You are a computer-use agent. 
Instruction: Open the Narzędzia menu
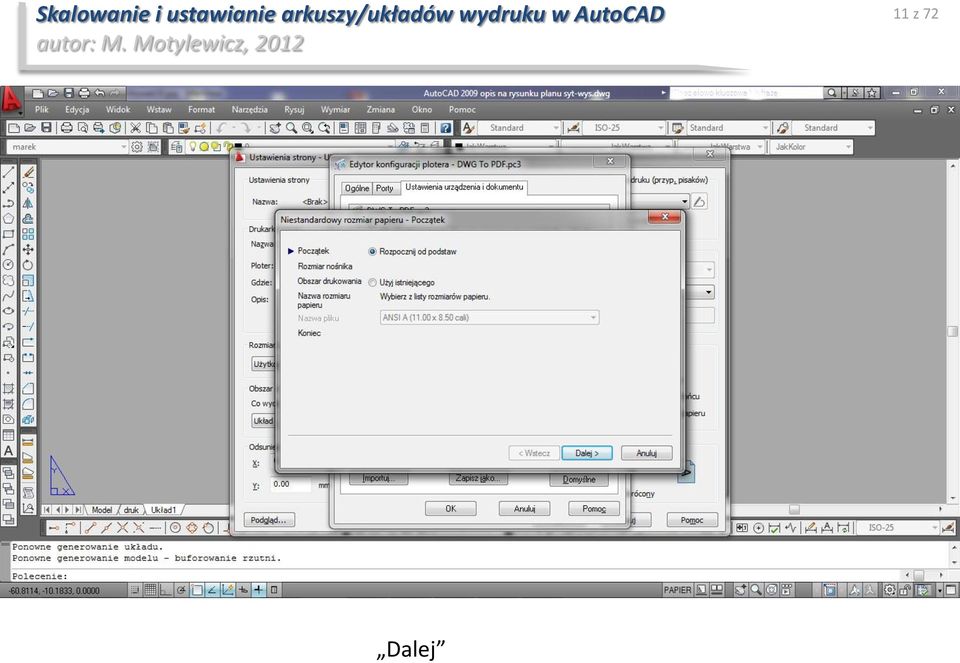click(x=249, y=110)
